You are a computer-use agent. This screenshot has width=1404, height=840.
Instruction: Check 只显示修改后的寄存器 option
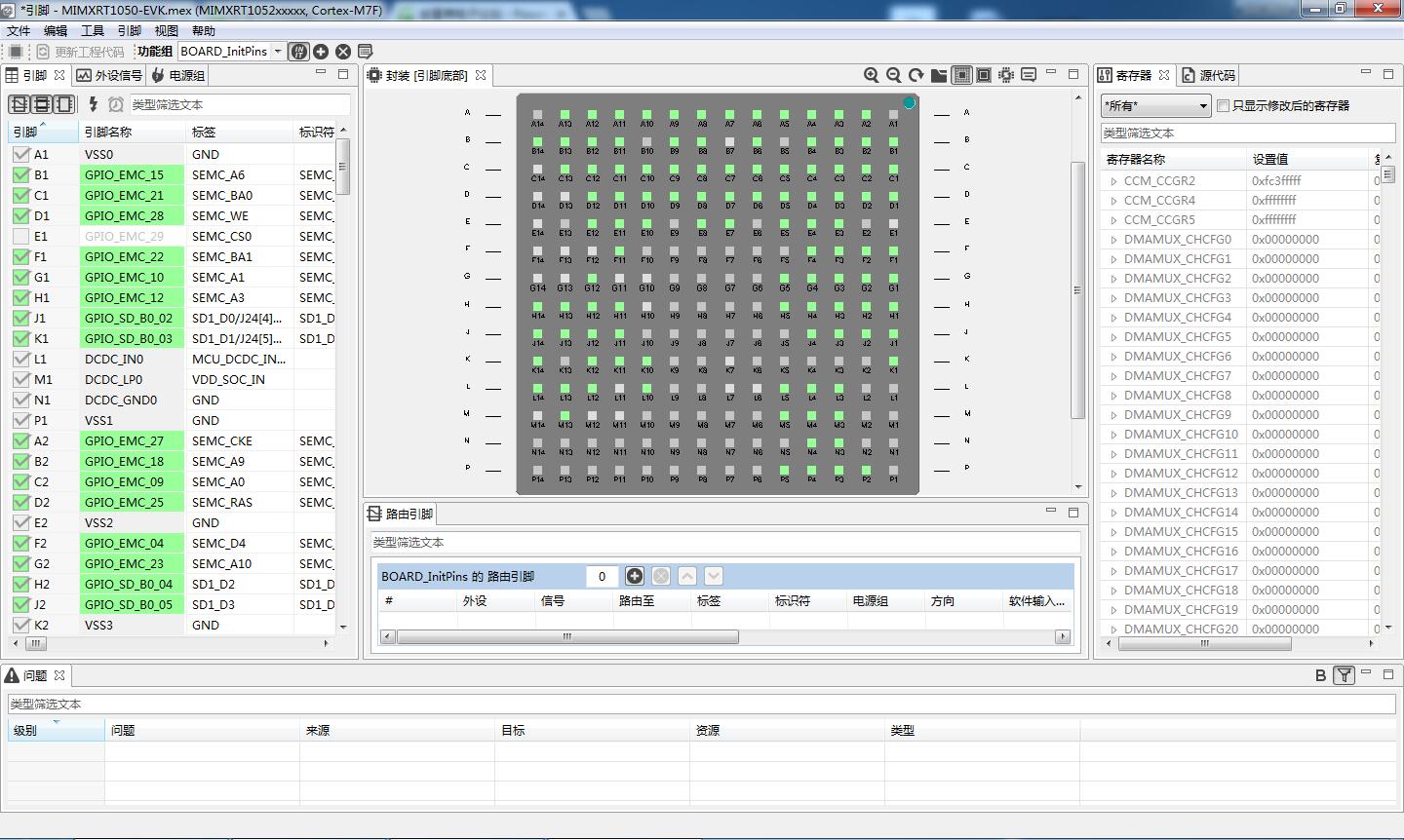coord(1223,105)
